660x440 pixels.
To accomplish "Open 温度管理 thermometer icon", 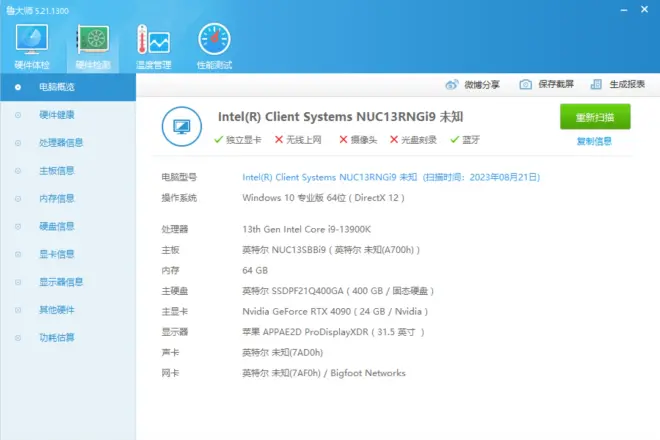I will [x=153, y=39].
